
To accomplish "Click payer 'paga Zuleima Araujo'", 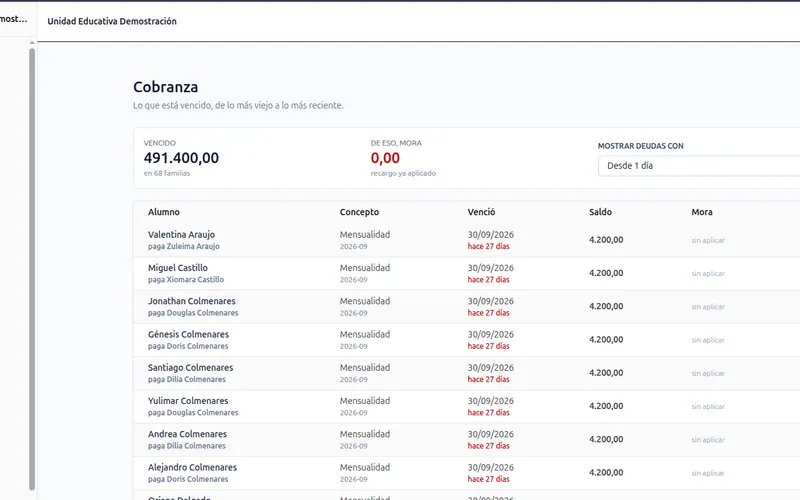I will (x=184, y=246).
